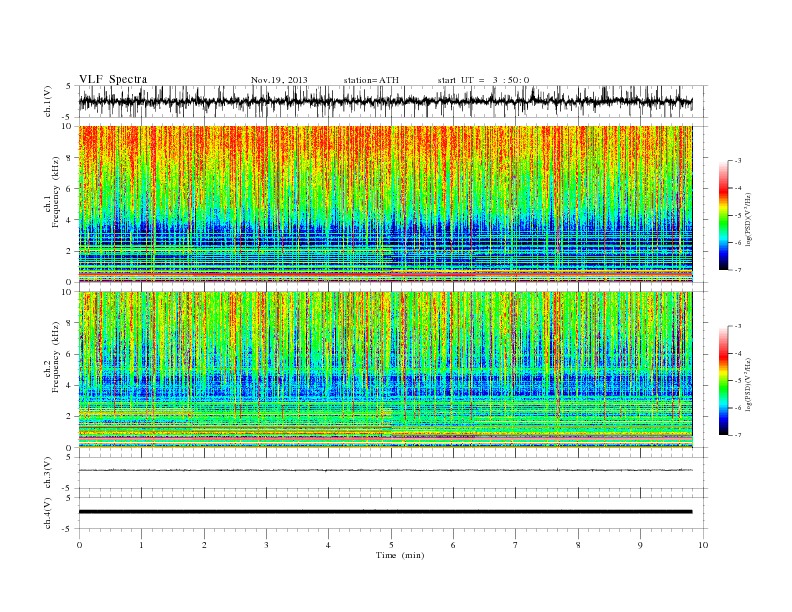Viewport: 792px width, 612px height.
Task: Select the ch.1 "Frequency (kHz)" axis label
Action: pyautogui.click(x=56, y=192)
